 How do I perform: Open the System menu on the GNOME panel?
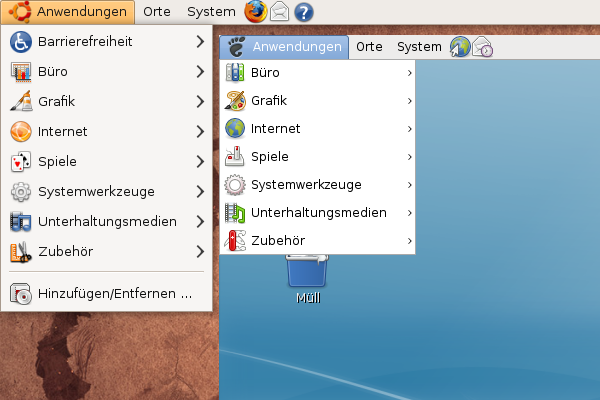pos(419,47)
